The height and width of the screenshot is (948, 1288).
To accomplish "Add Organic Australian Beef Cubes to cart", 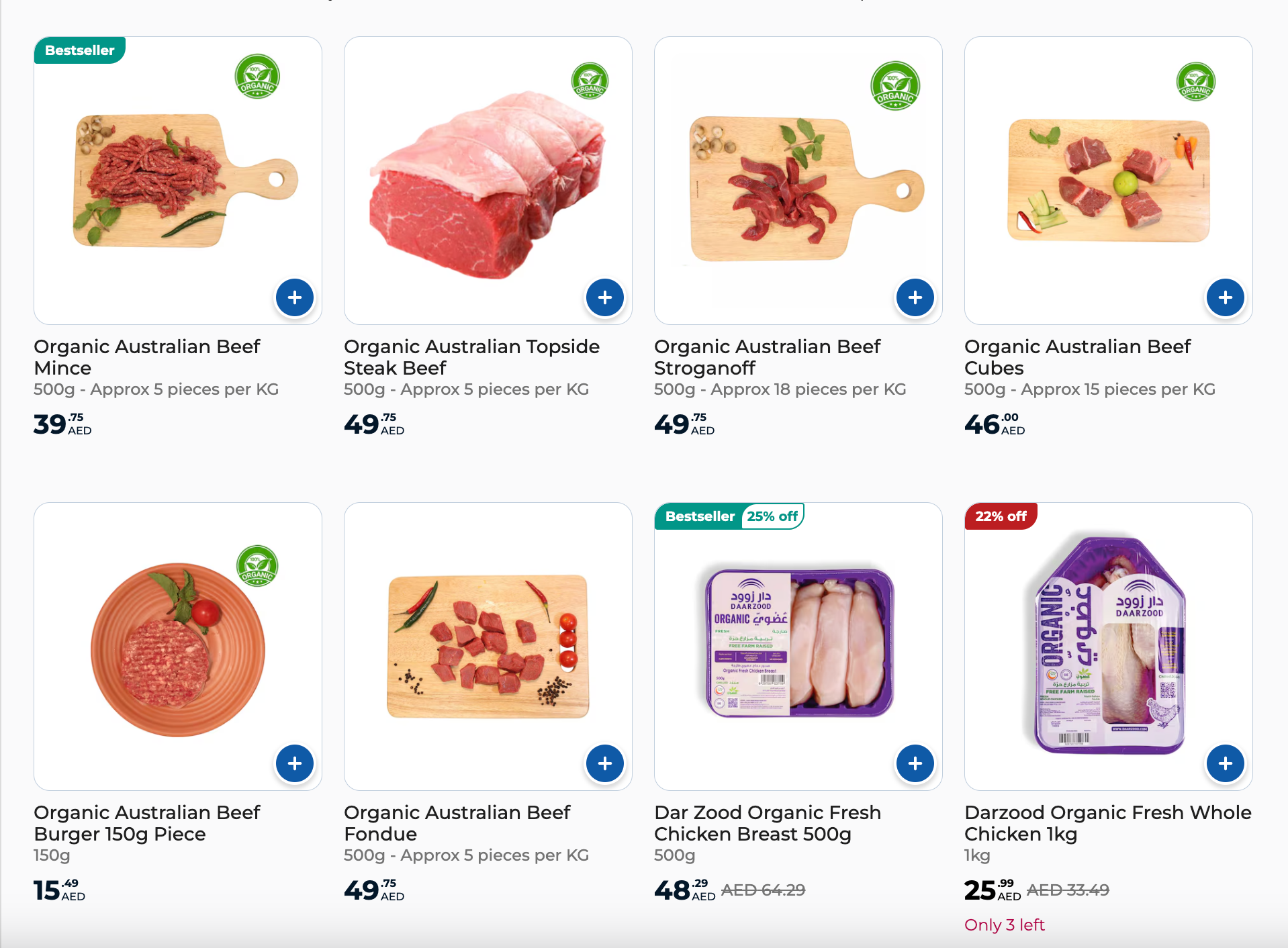I will (x=1226, y=297).
